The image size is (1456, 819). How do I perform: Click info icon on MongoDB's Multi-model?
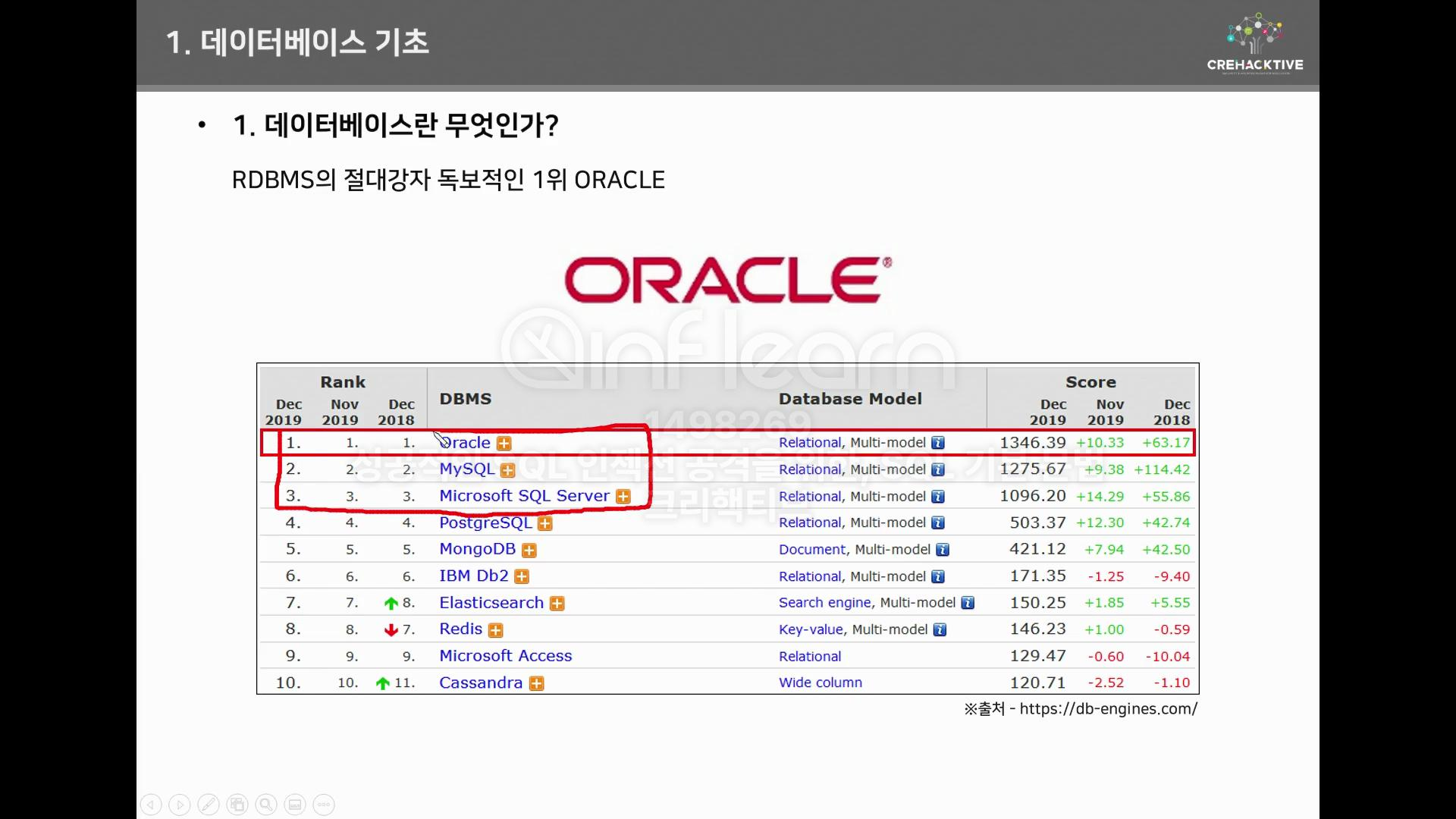tap(943, 550)
